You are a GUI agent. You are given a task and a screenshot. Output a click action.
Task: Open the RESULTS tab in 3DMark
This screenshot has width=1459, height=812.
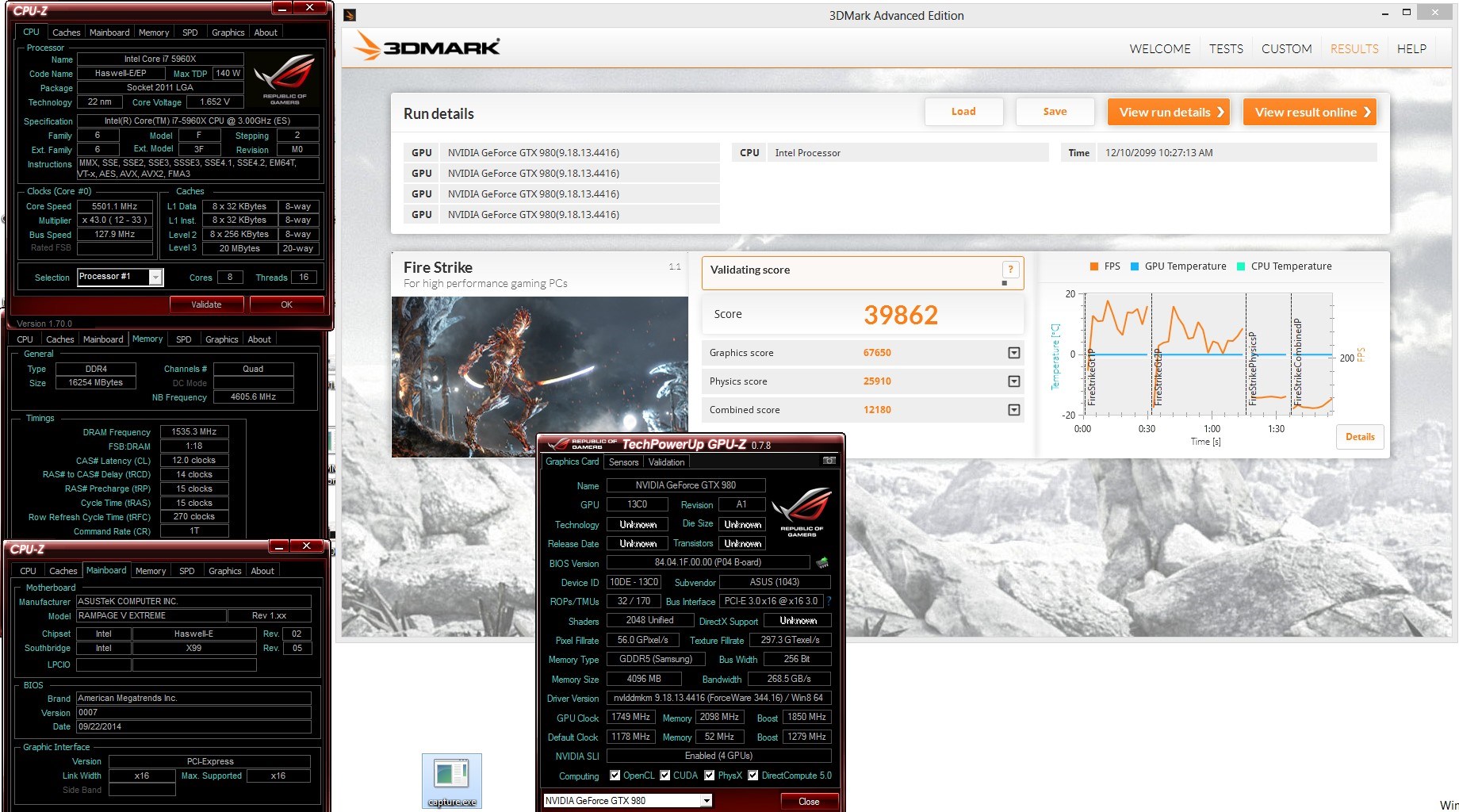[x=1354, y=49]
